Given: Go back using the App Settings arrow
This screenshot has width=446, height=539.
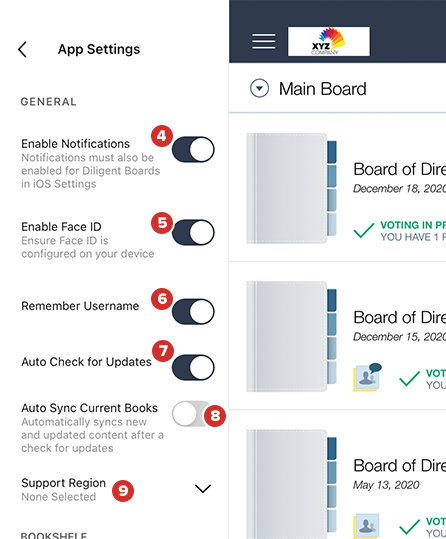Looking at the screenshot, I should coord(22,50).
